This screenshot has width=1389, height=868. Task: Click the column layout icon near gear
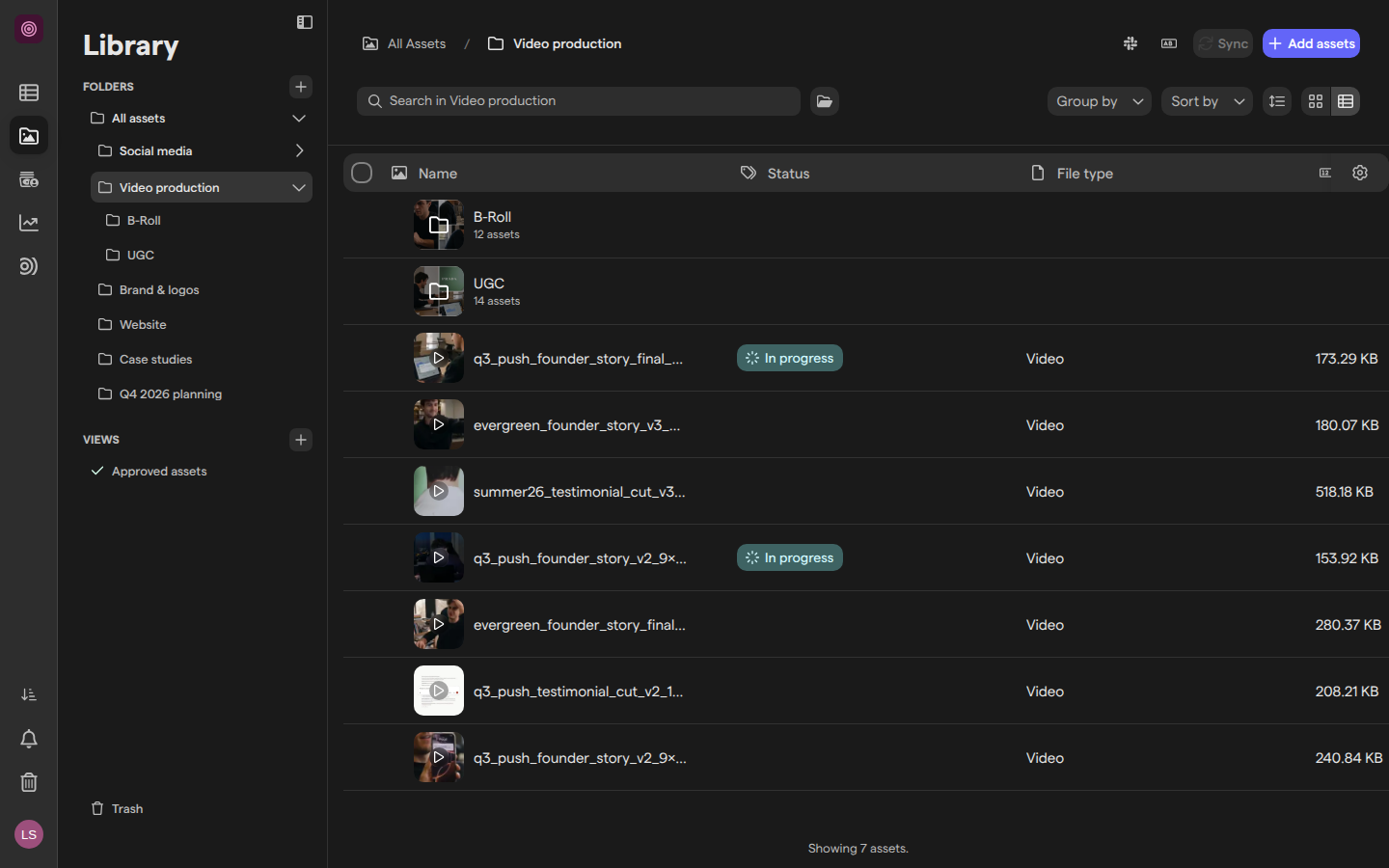(1325, 173)
